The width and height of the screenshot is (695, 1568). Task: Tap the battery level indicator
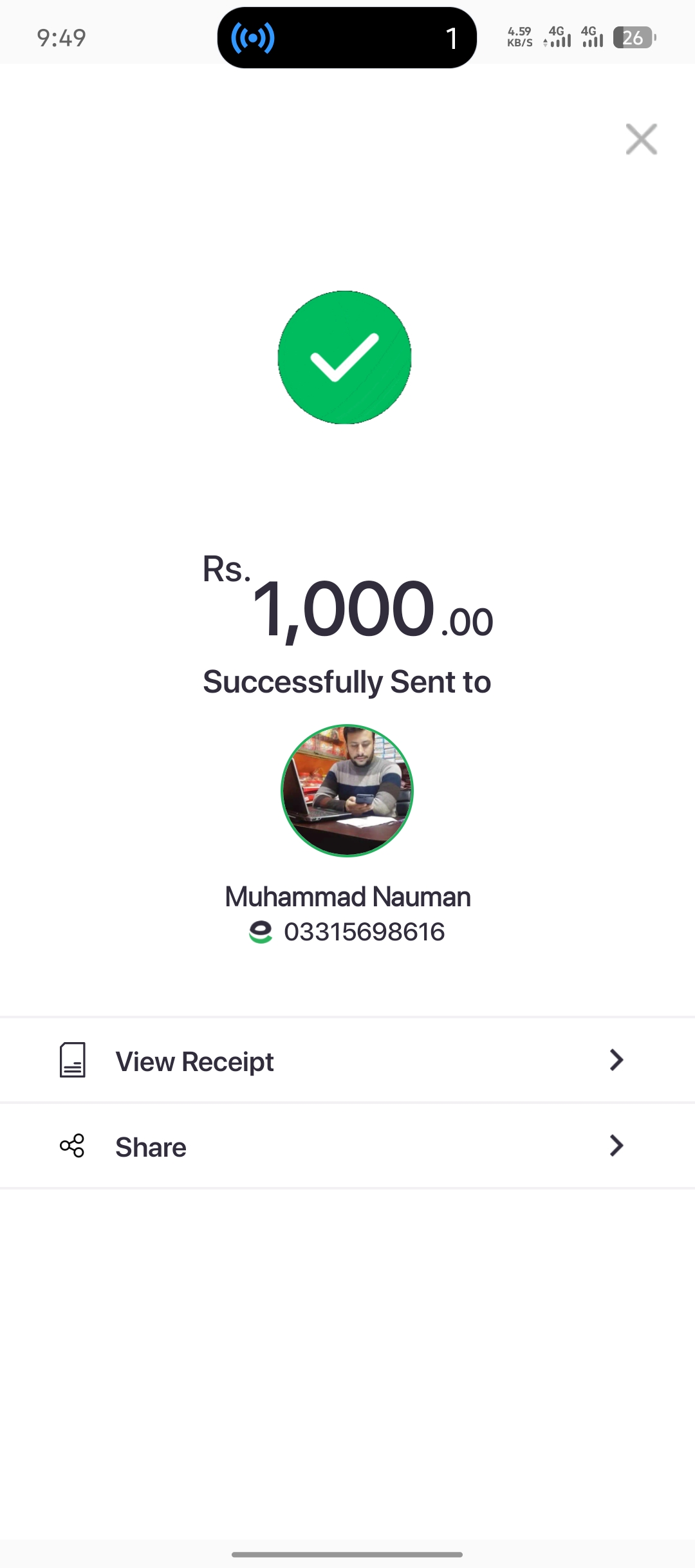[x=634, y=38]
